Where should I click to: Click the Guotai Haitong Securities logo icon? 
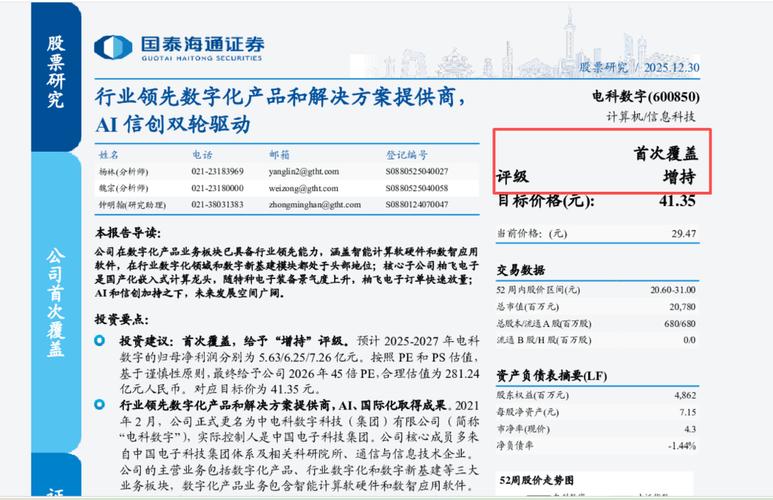113,48
